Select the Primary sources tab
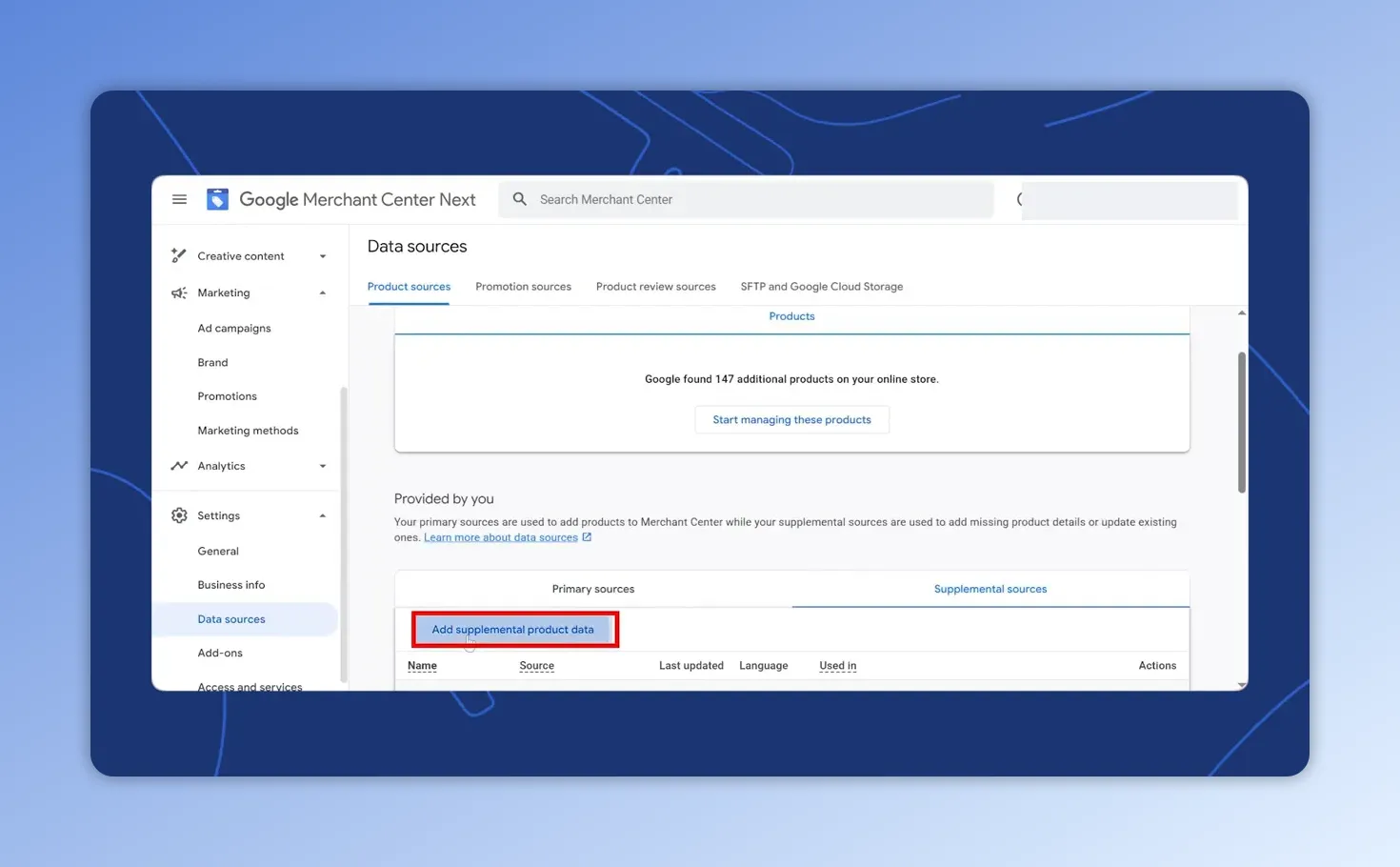The width and height of the screenshot is (1400, 867). (x=592, y=589)
